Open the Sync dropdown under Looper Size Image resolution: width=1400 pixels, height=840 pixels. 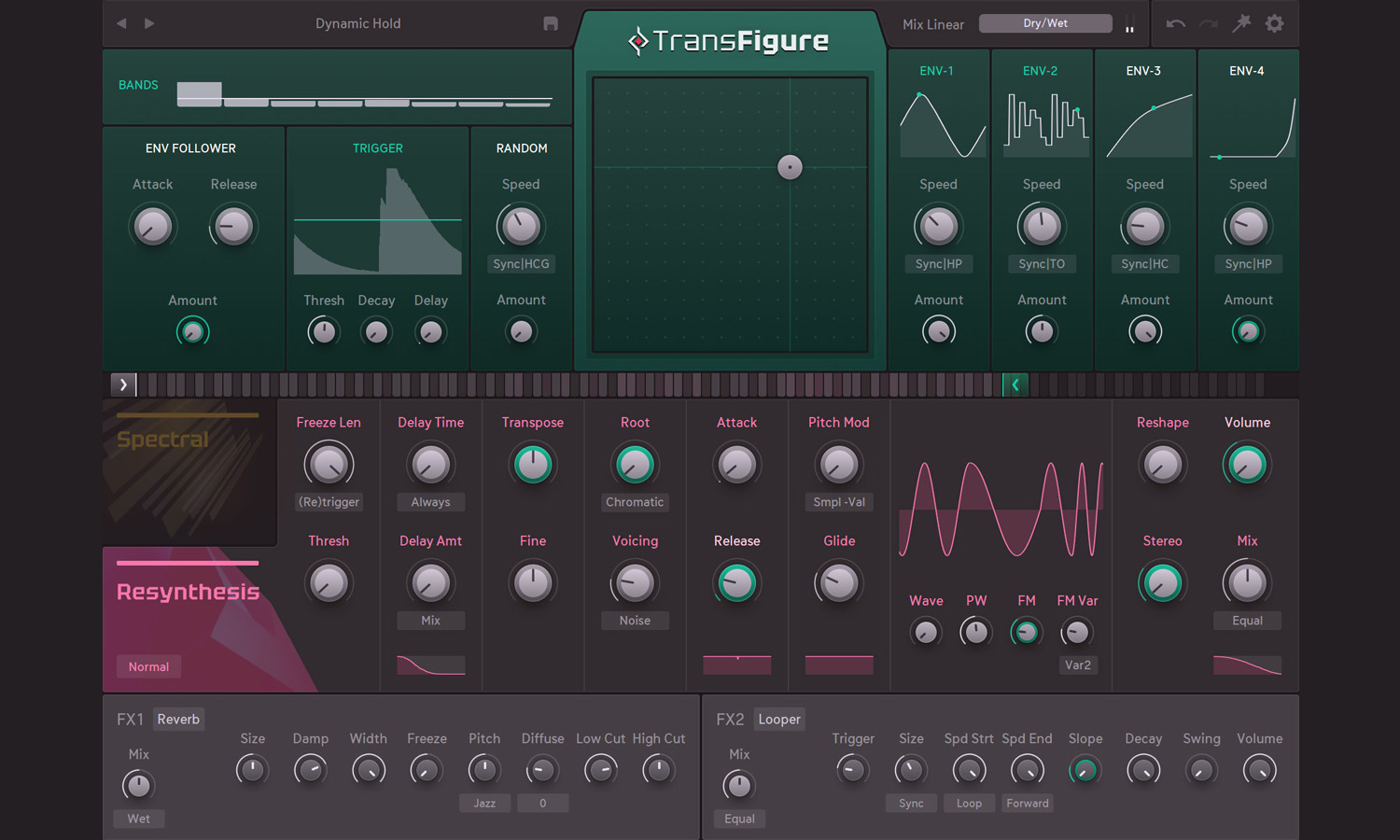tap(911, 803)
